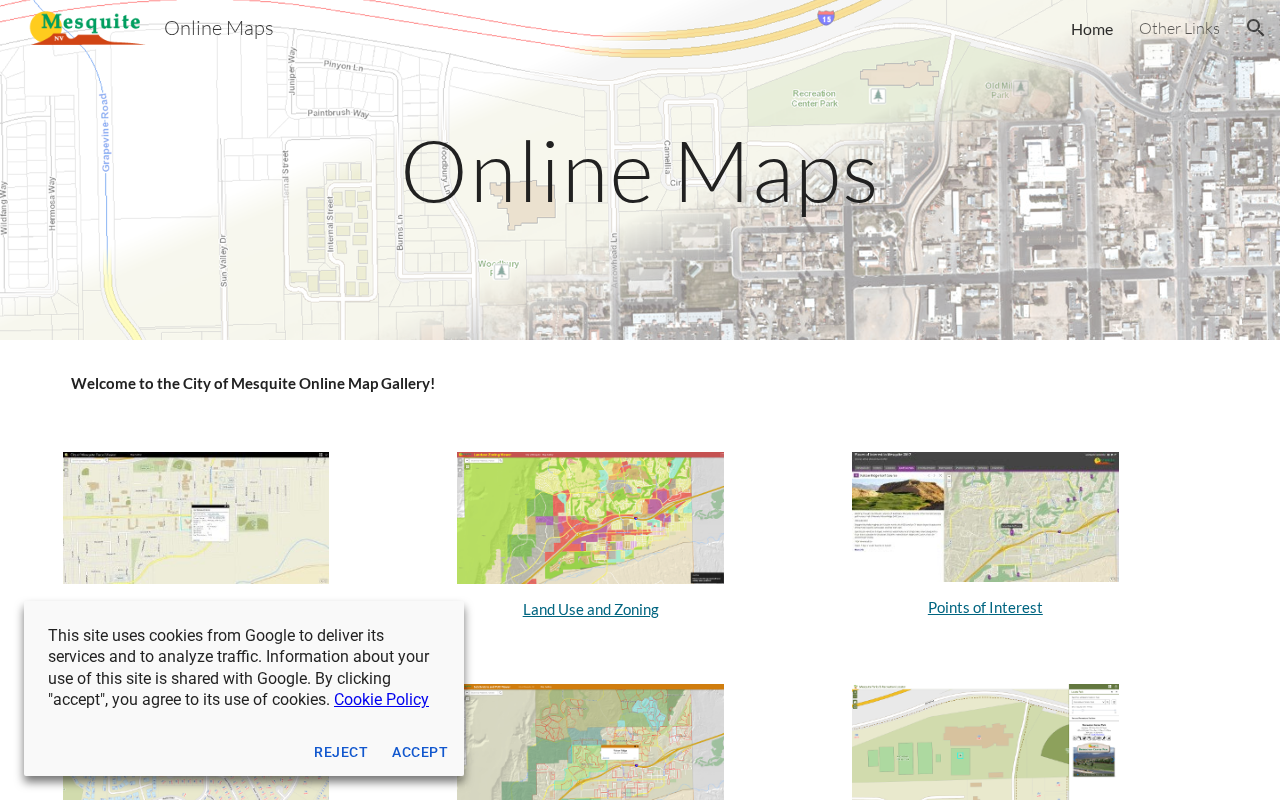1280x800 pixels.
Task: Open the map thumbnail with orange header bar
Action: point(590,741)
